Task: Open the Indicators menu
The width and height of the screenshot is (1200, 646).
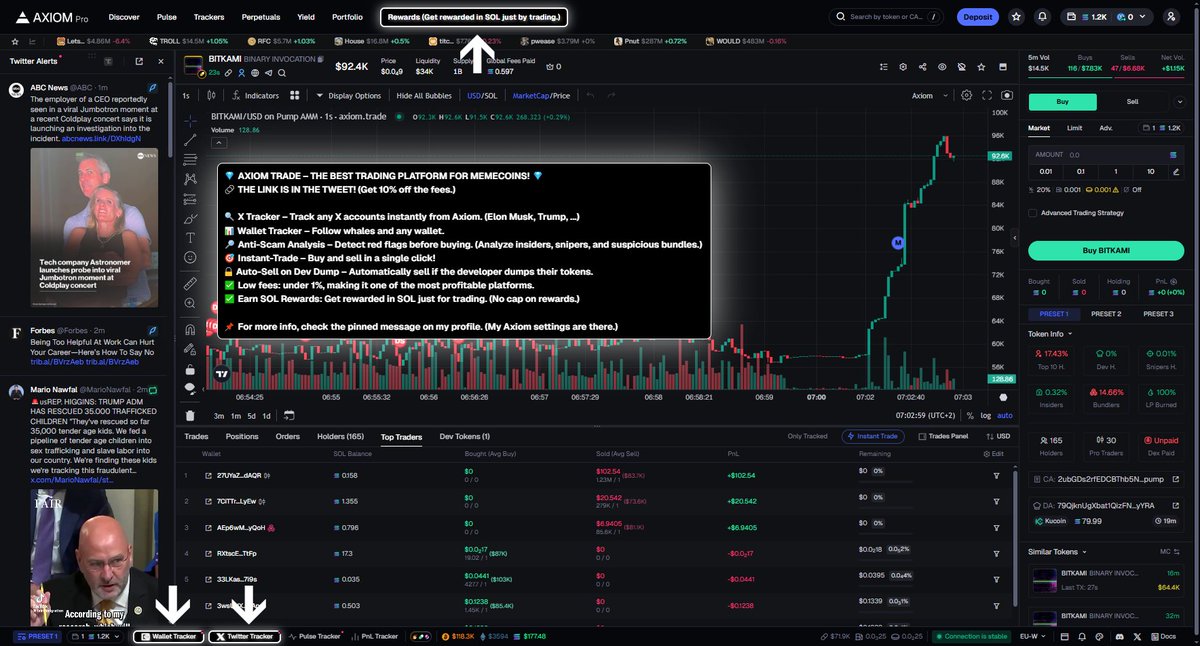Action: (x=255, y=96)
